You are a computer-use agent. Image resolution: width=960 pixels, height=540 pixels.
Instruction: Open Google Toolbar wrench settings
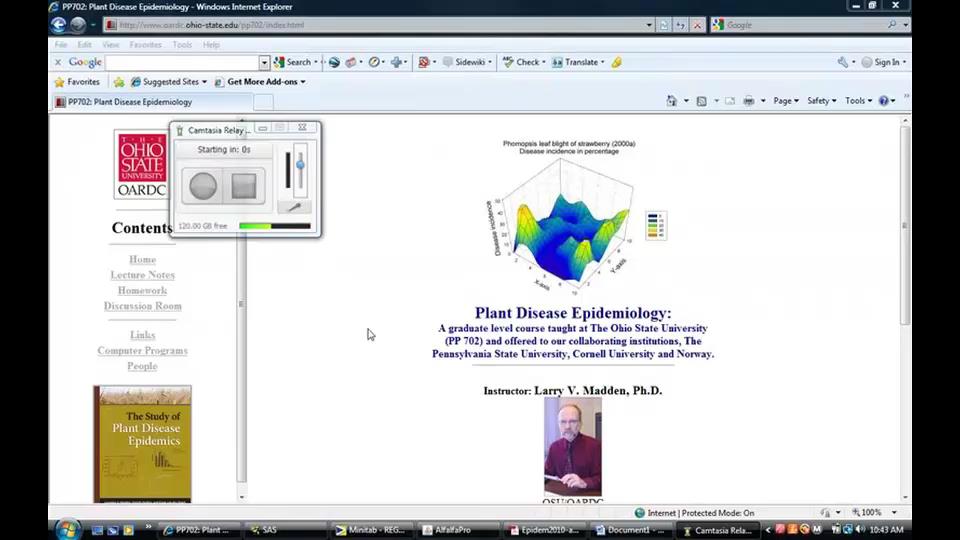[843, 62]
